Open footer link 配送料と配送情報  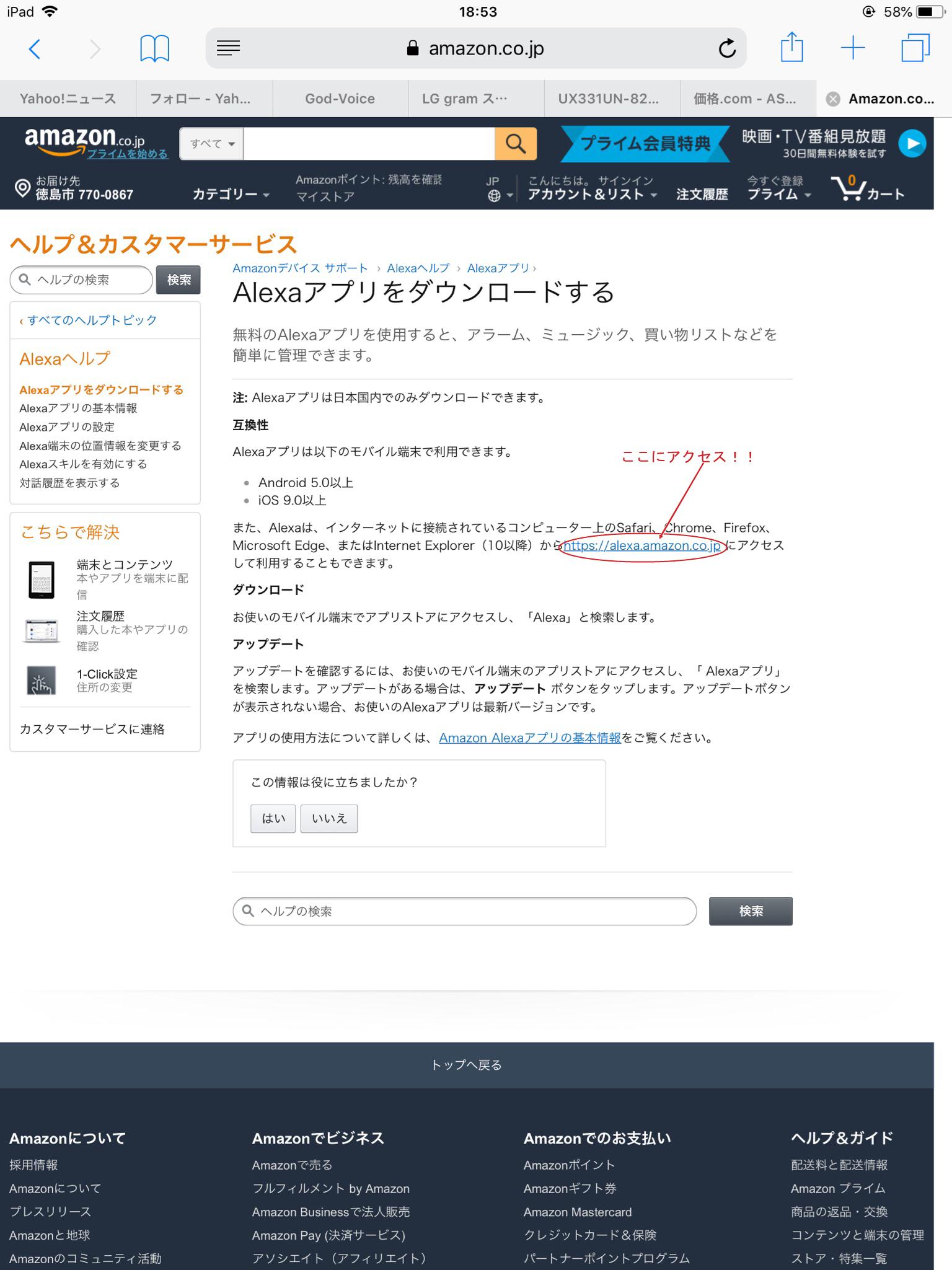coord(839,1165)
